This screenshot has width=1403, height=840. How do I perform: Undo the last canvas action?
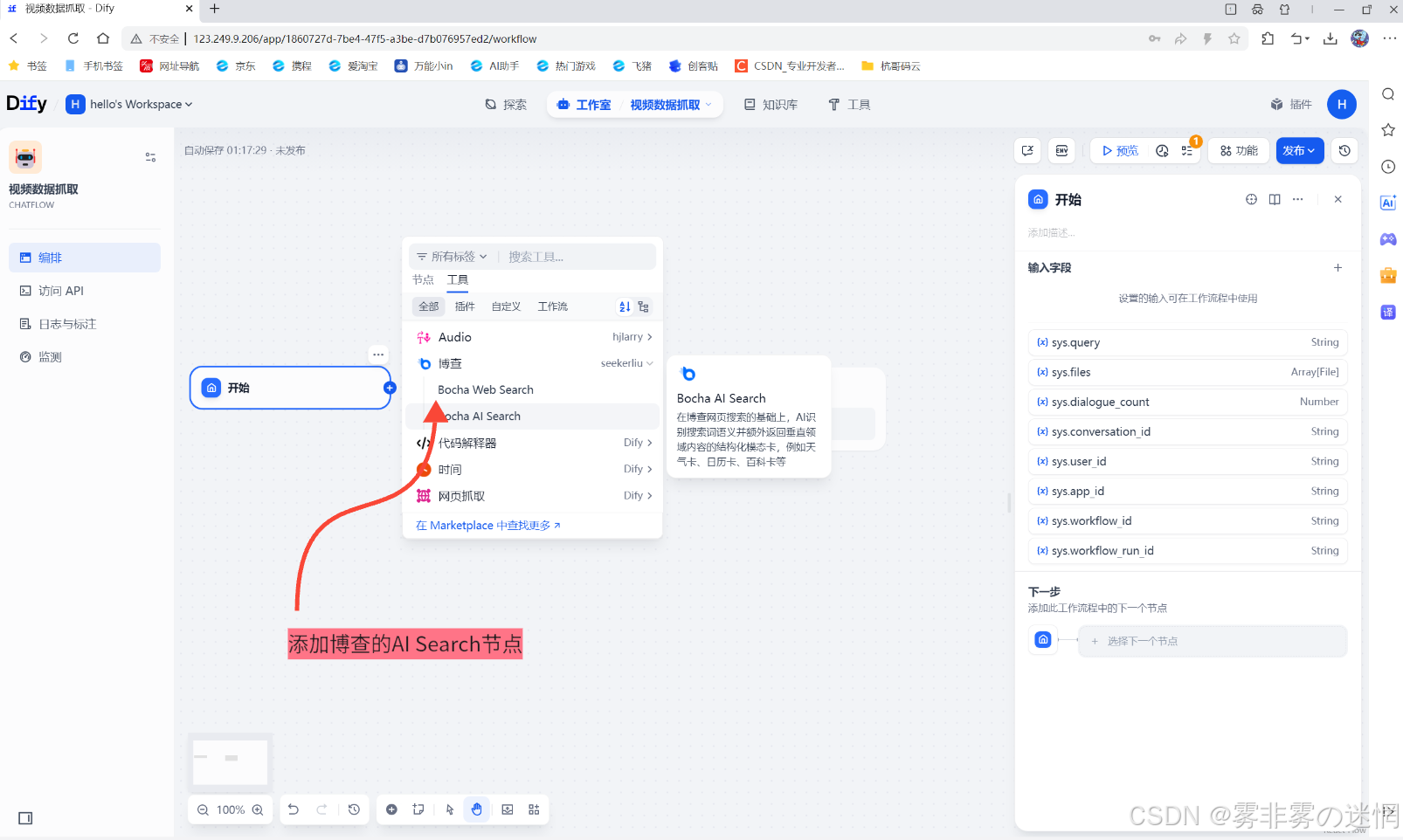pyautogui.click(x=294, y=809)
